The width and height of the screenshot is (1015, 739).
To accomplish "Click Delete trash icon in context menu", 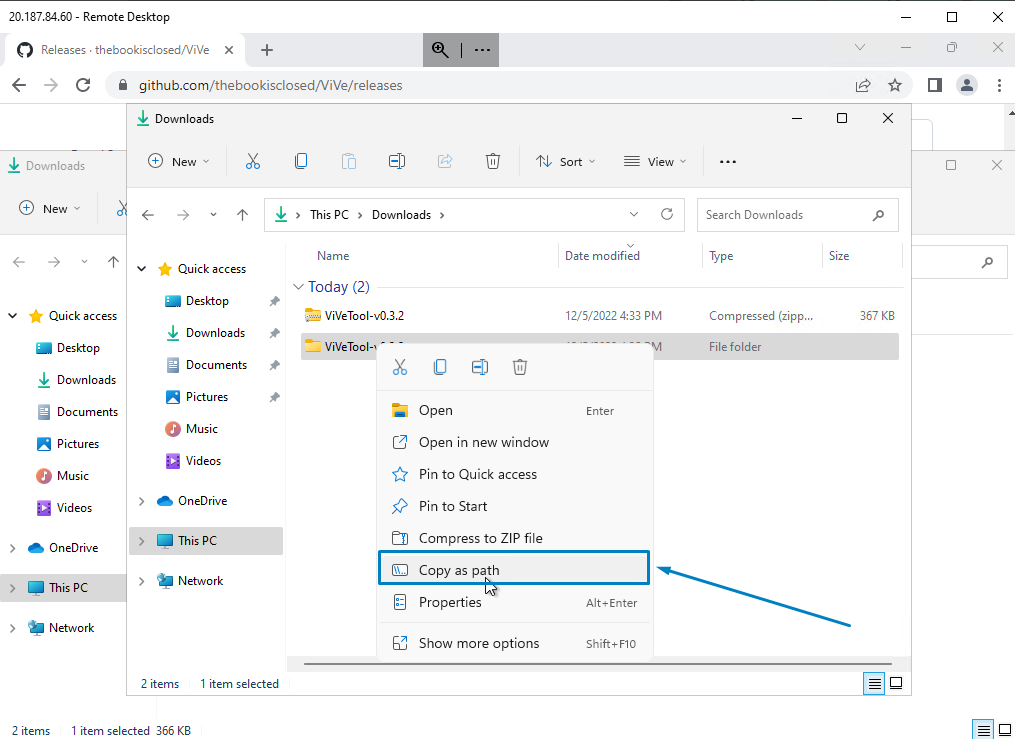I will click(520, 368).
